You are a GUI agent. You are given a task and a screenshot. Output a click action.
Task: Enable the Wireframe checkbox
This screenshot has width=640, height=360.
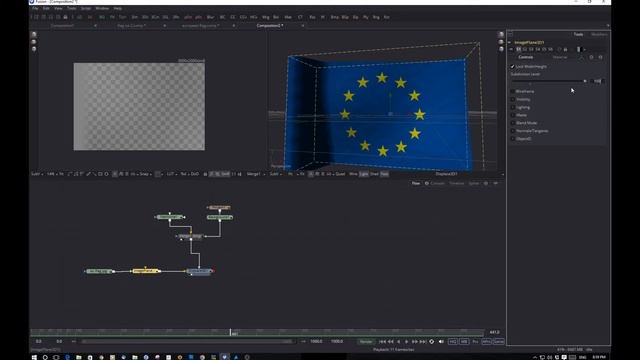point(513,91)
